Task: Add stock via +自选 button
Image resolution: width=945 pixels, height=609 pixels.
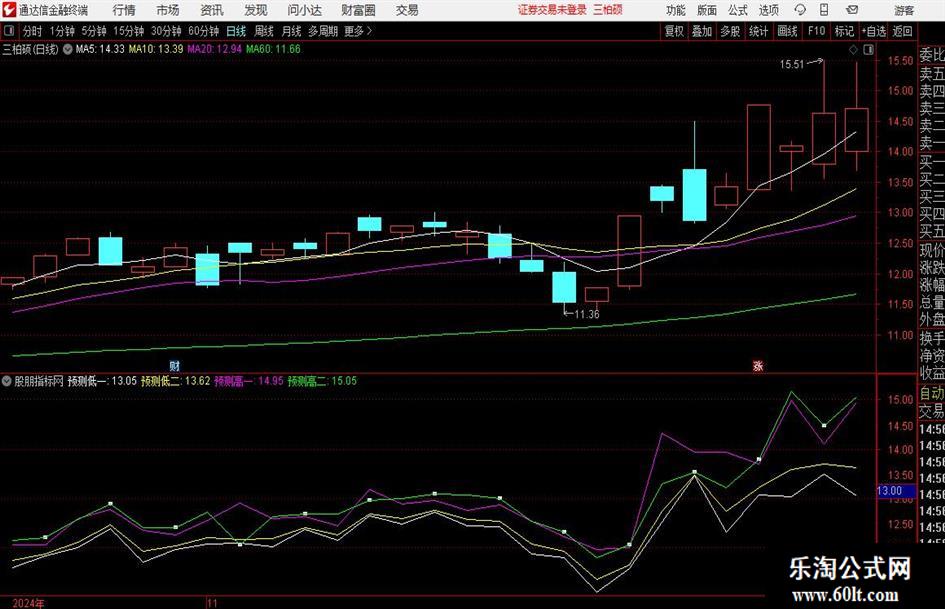Action: [x=873, y=31]
